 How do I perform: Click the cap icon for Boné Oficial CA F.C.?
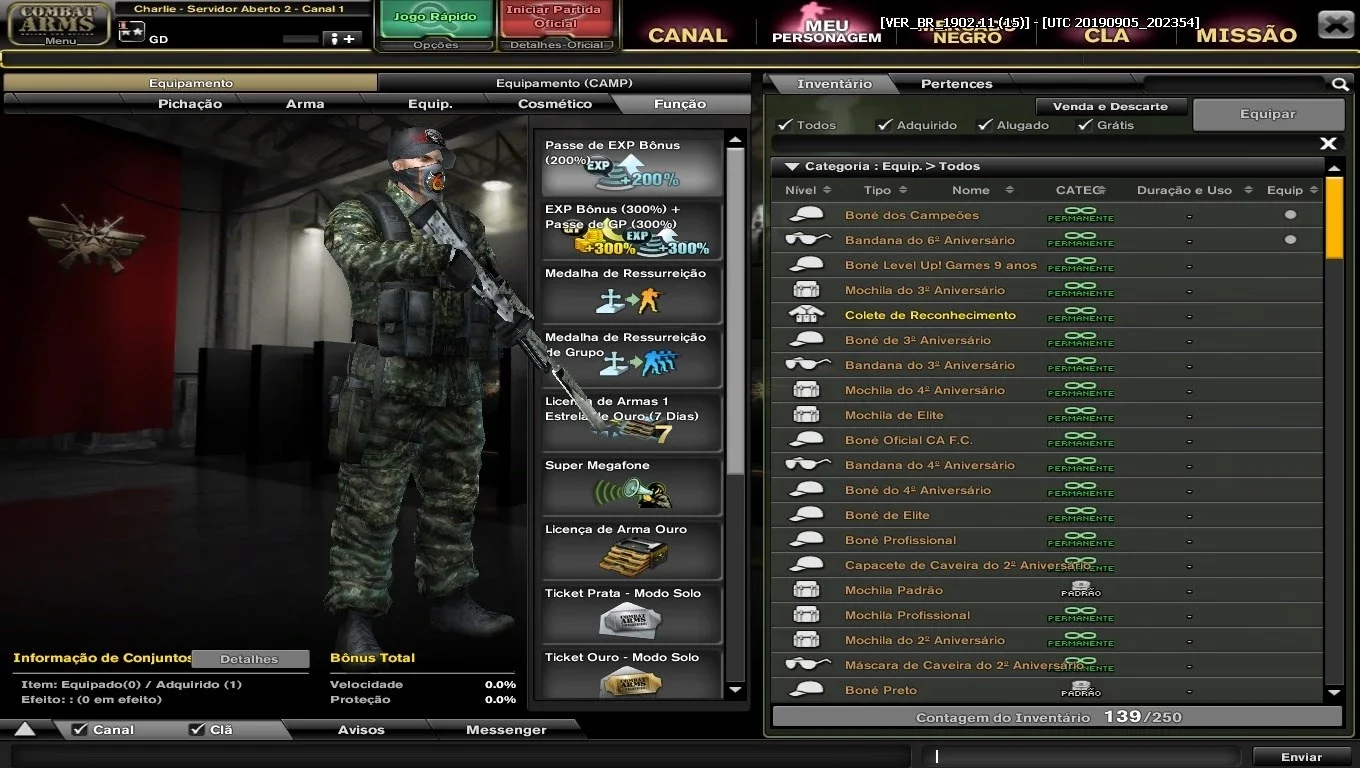click(806, 440)
